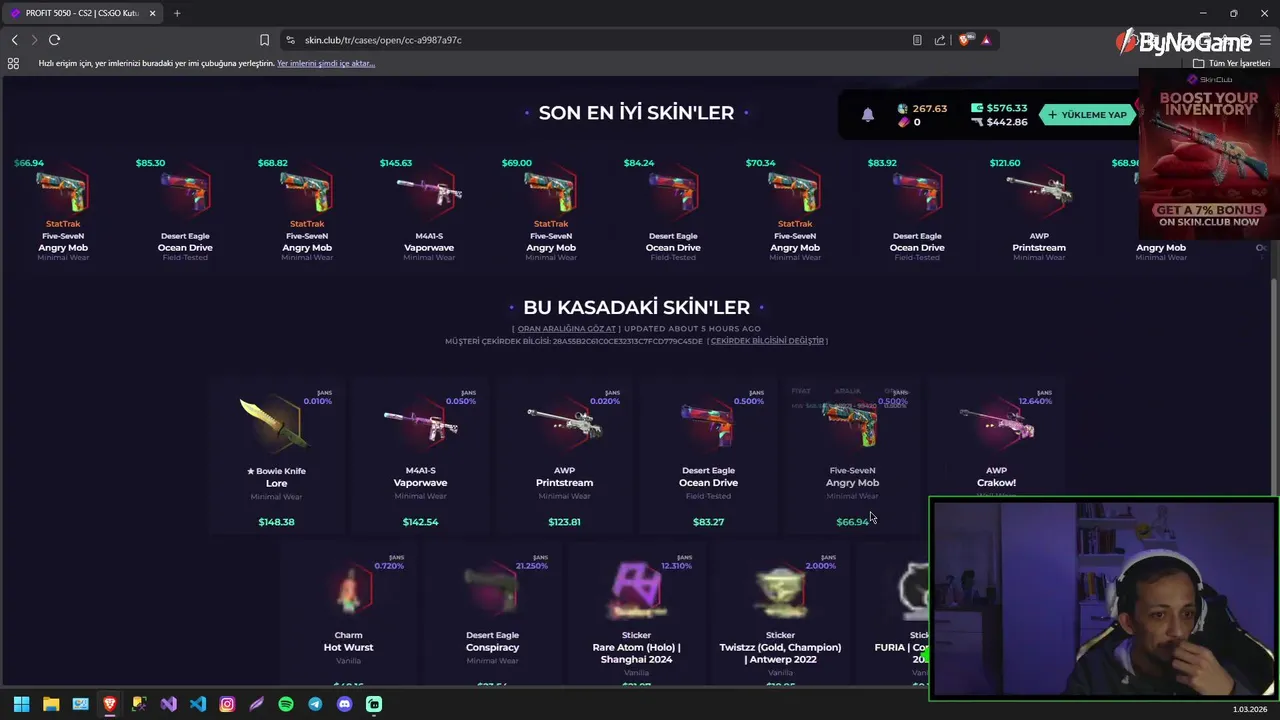Open VS Code from the taskbar
The image size is (1280, 720).
[x=198, y=704]
